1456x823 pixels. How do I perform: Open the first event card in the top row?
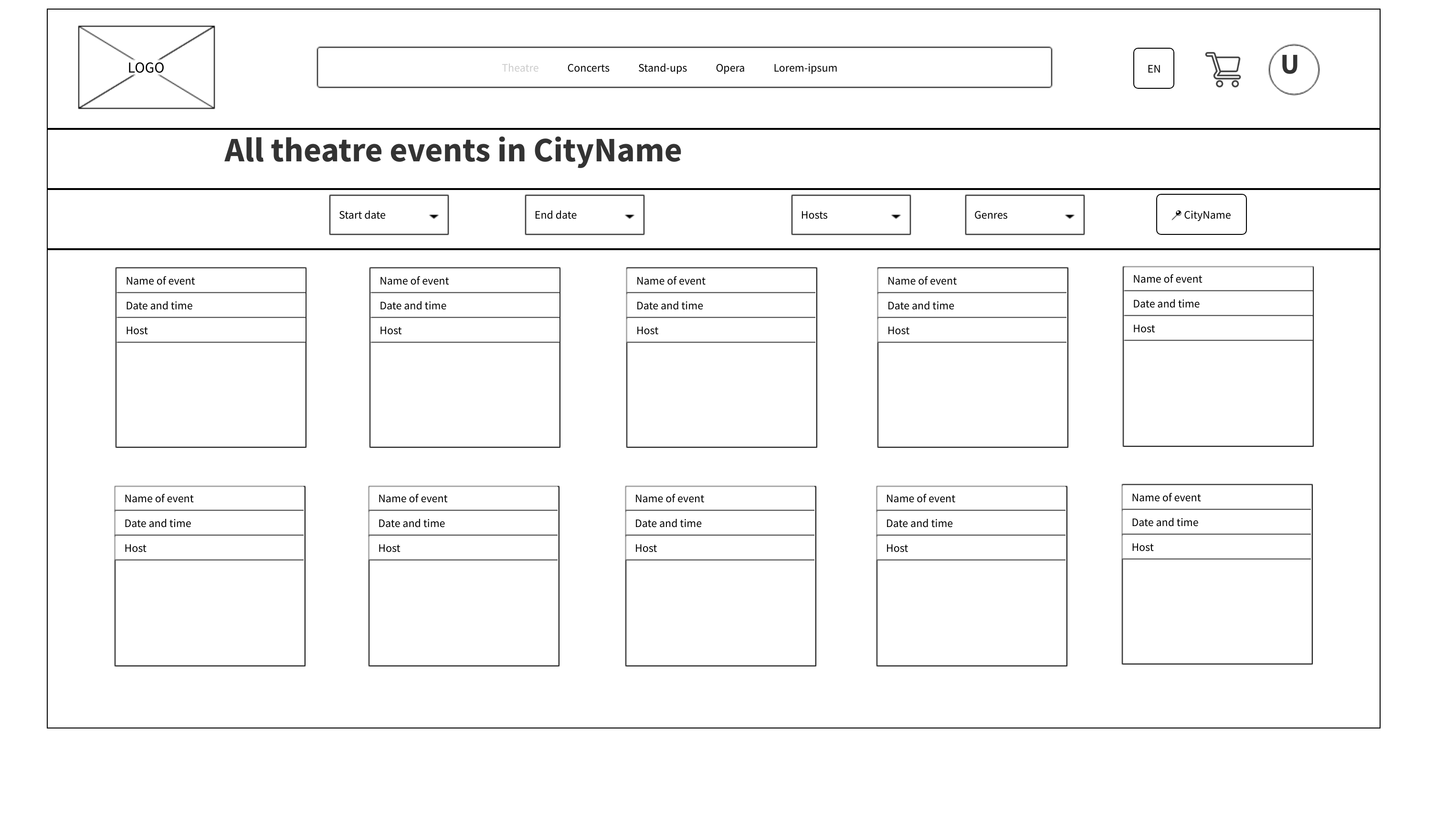pyautogui.click(x=211, y=357)
